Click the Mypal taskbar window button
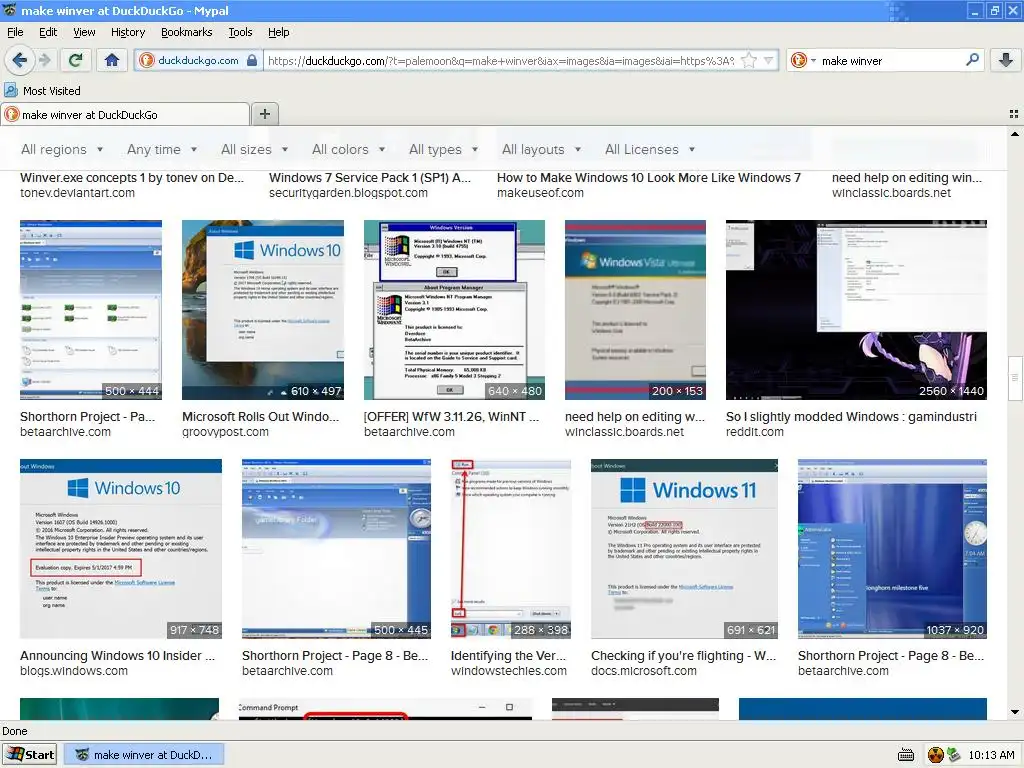This screenshot has width=1024, height=768. 144,755
